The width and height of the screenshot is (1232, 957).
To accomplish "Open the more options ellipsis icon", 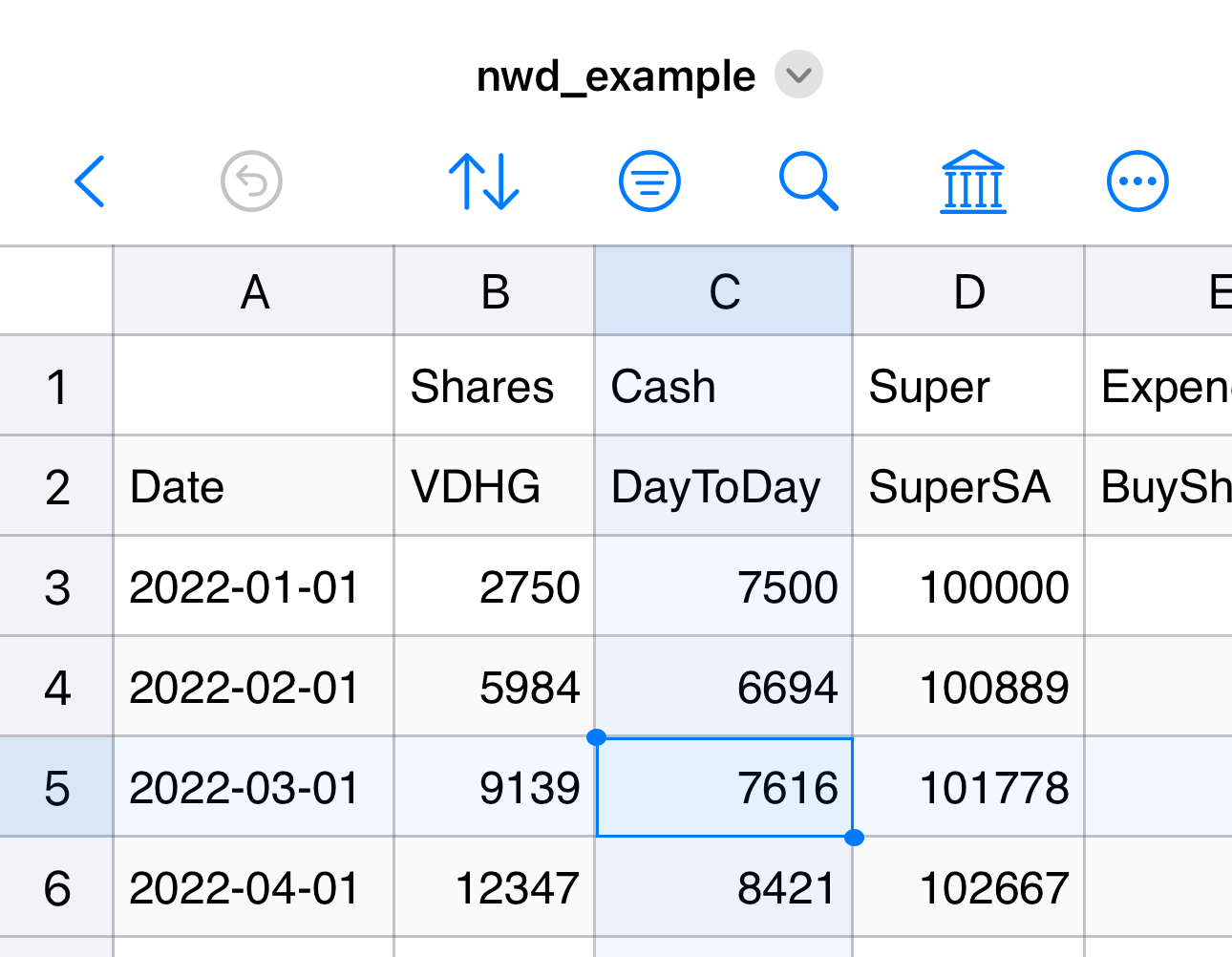I will click(x=1137, y=181).
